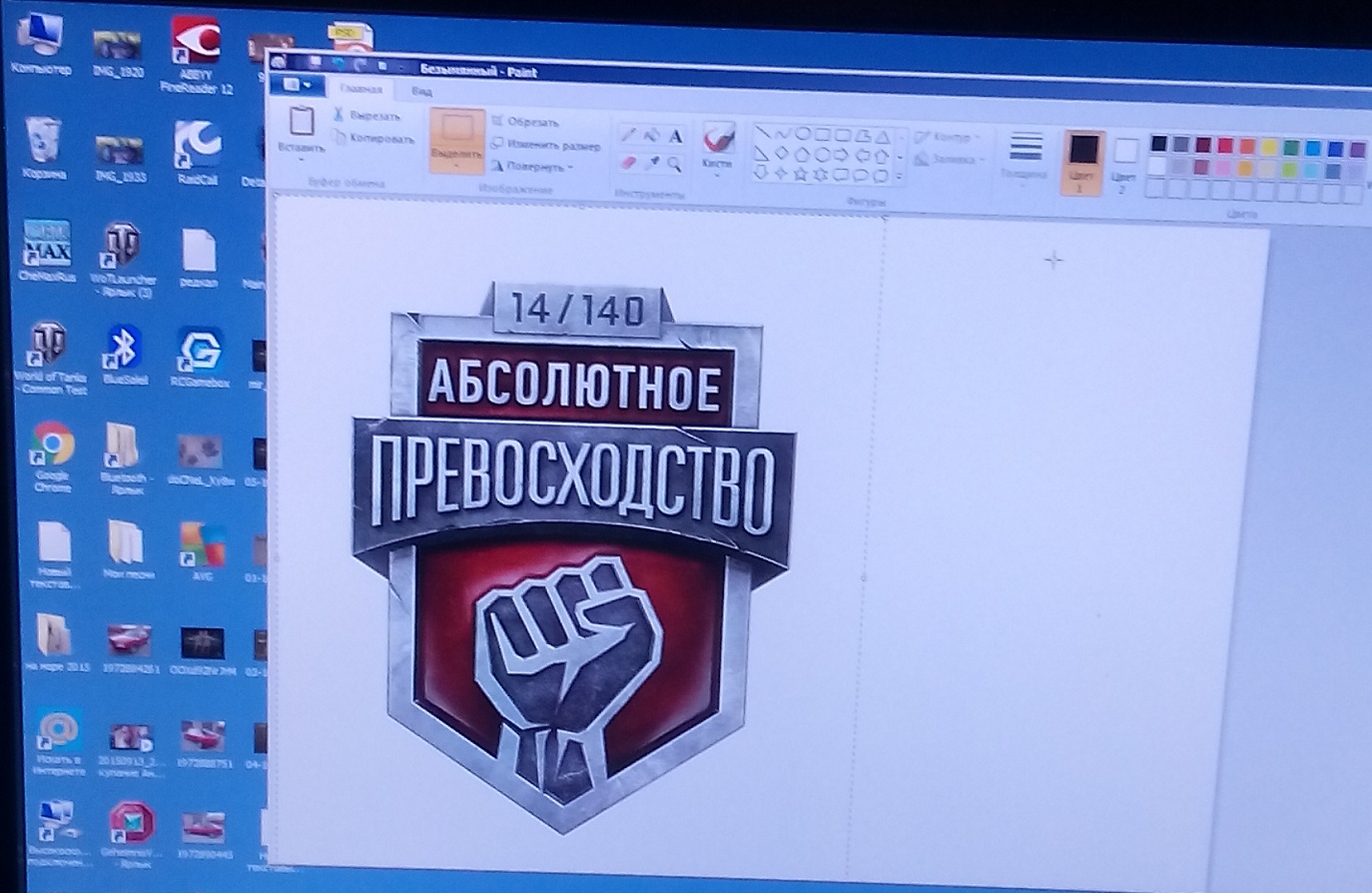Select the Text tool (A)

tap(676, 136)
